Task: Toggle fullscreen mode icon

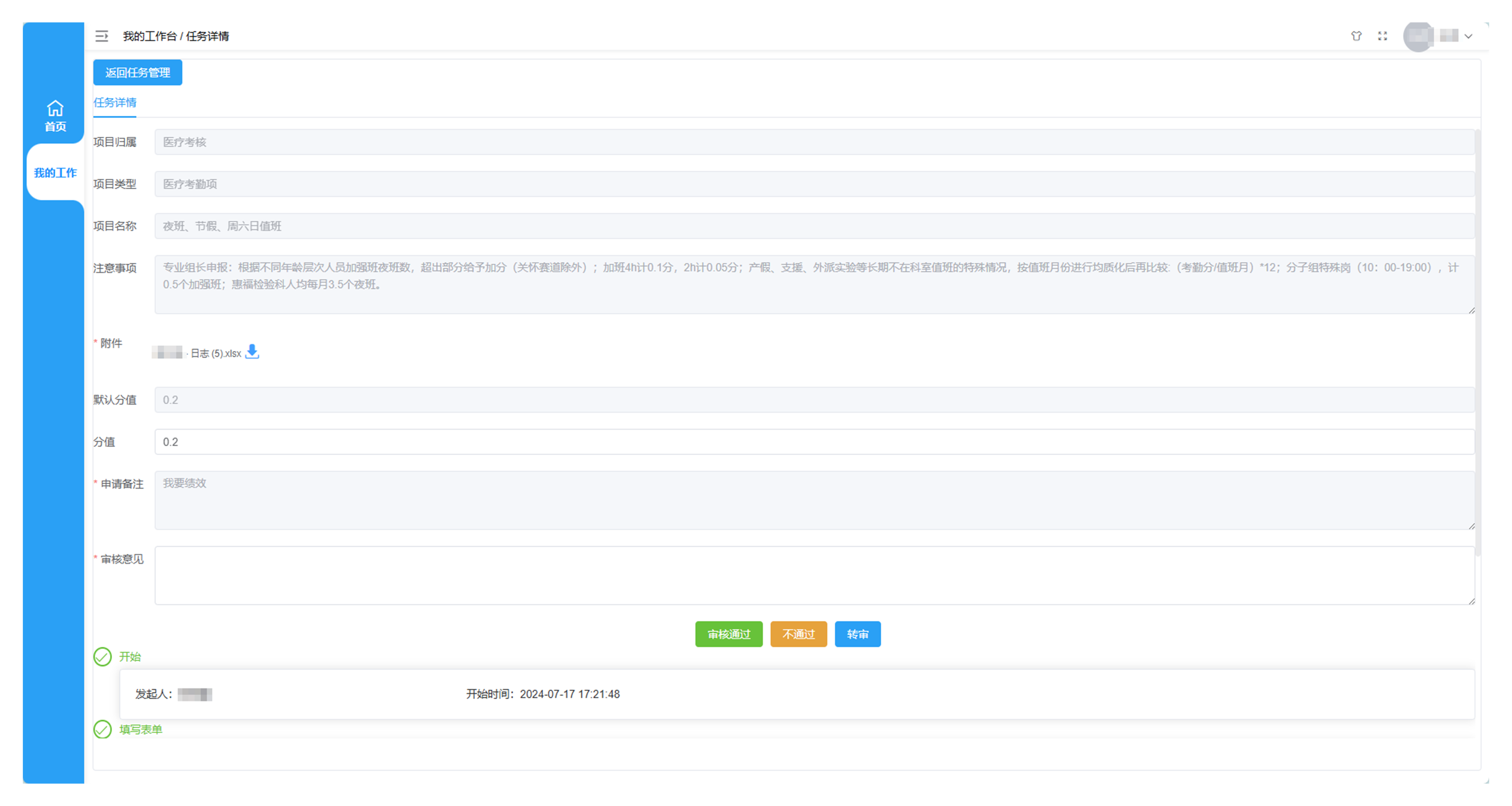Action: (1382, 36)
